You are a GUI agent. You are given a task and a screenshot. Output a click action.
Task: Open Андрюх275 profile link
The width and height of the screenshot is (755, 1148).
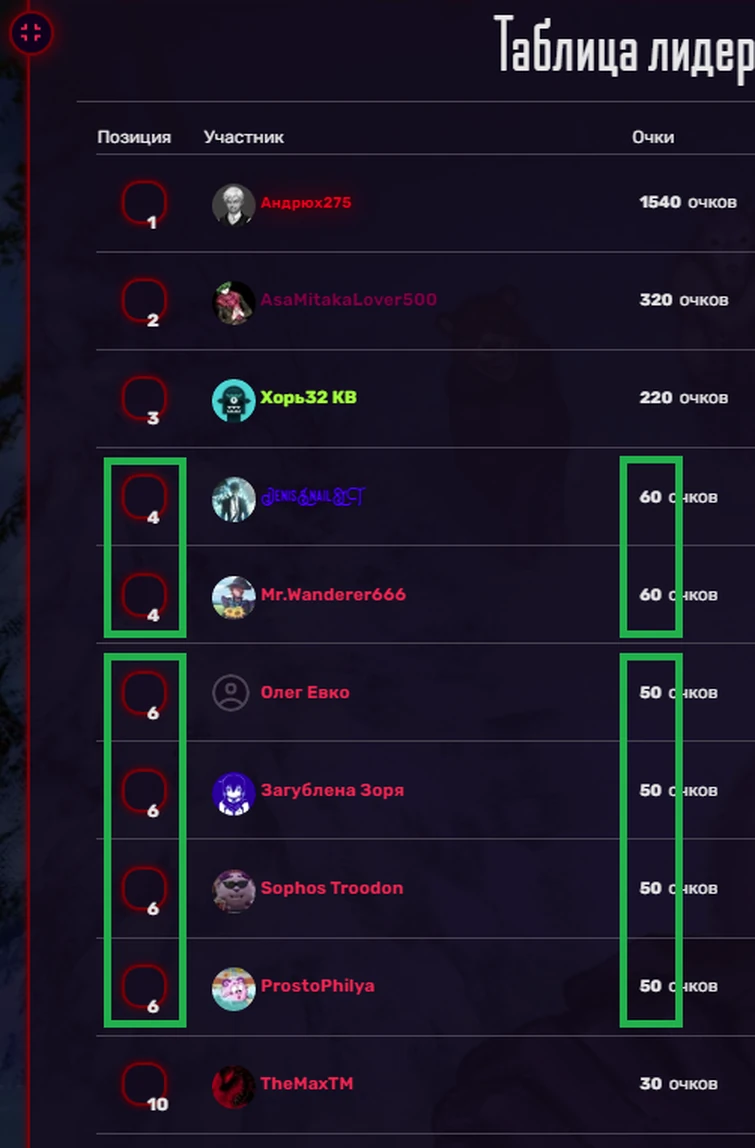[306, 202]
